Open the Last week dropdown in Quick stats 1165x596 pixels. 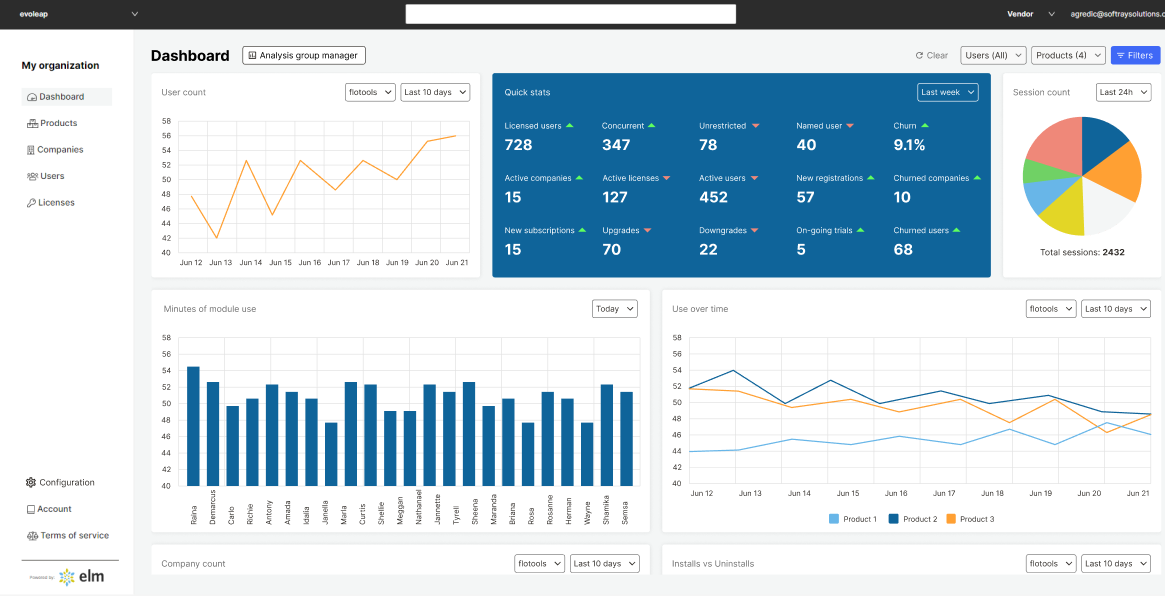[x=946, y=92]
